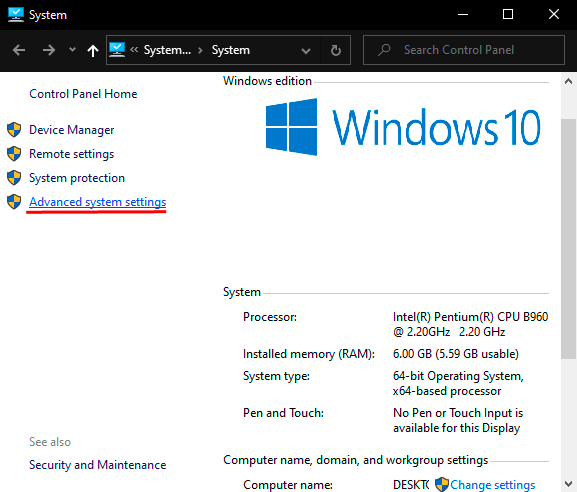
Task: Click the Computer name label
Action: pos(288,485)
